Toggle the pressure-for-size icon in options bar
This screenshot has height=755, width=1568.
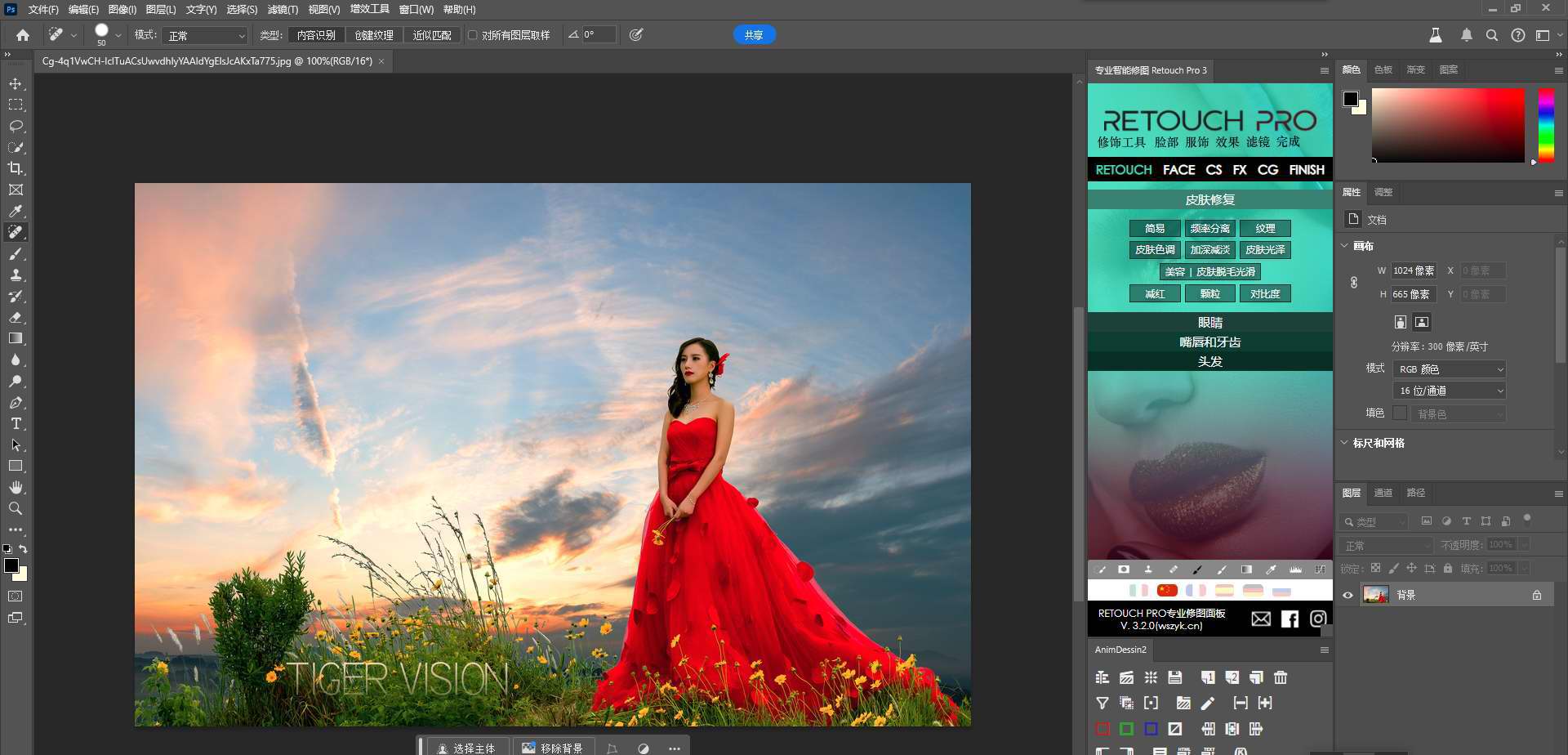[636, 35]
